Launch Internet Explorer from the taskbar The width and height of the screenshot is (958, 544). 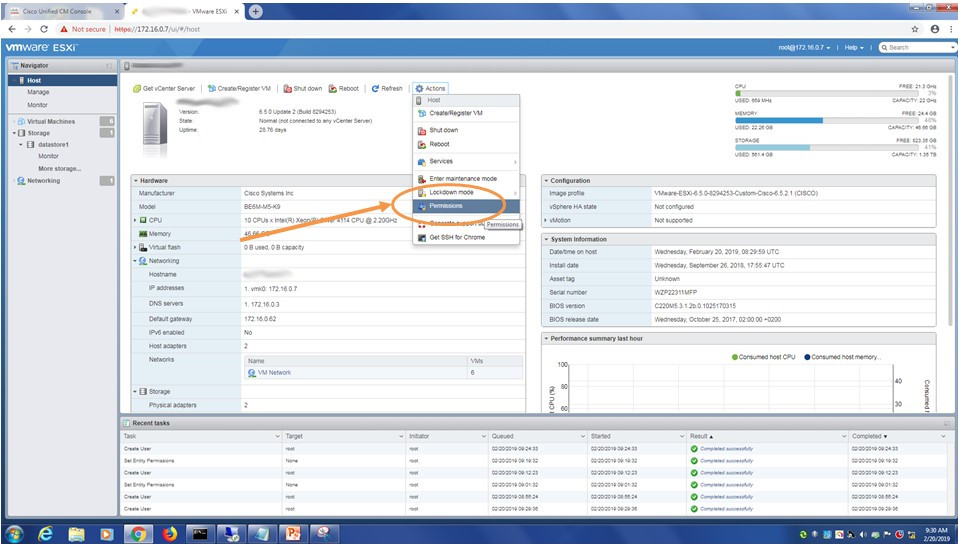[45, 534]
